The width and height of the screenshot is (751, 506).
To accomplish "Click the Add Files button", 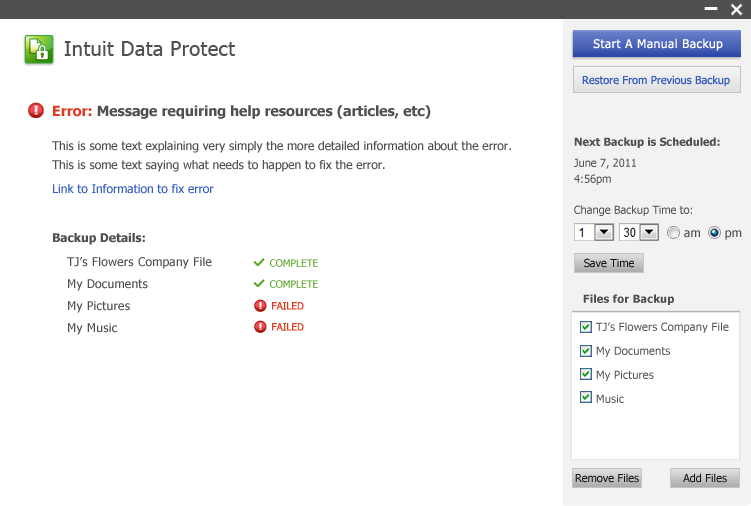I will pyautogui.click(x=705, y=478).
